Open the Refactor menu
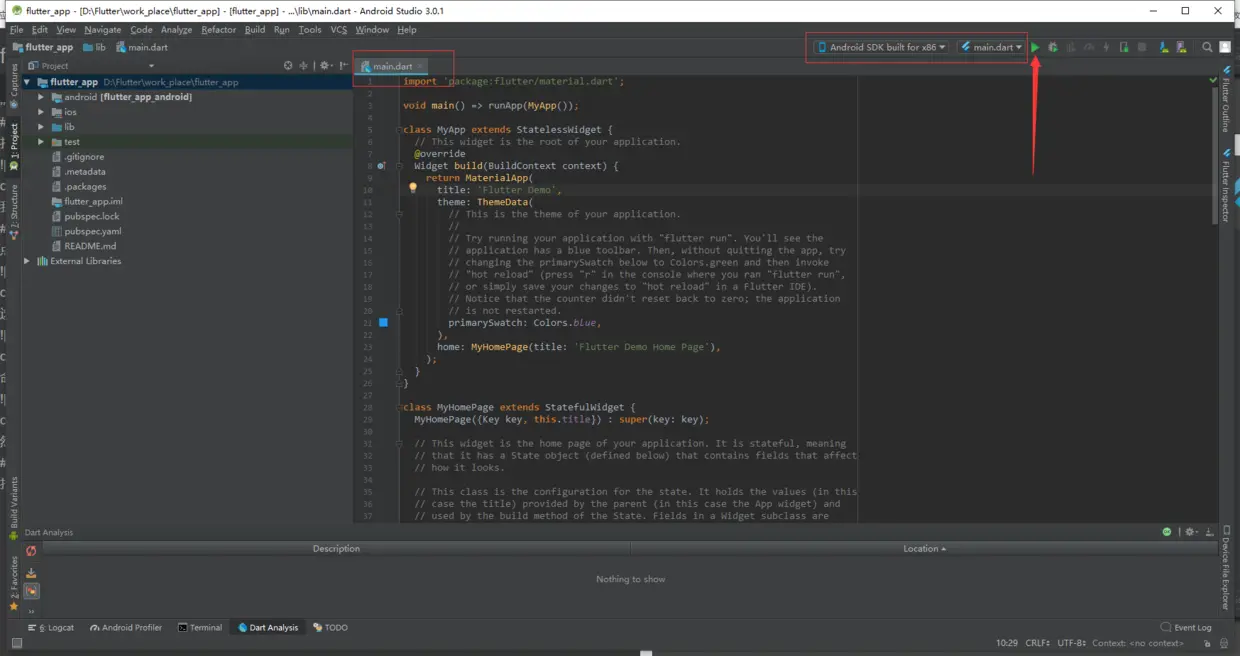The width and height of the screenshot is (1240, 656). [218, 30]
